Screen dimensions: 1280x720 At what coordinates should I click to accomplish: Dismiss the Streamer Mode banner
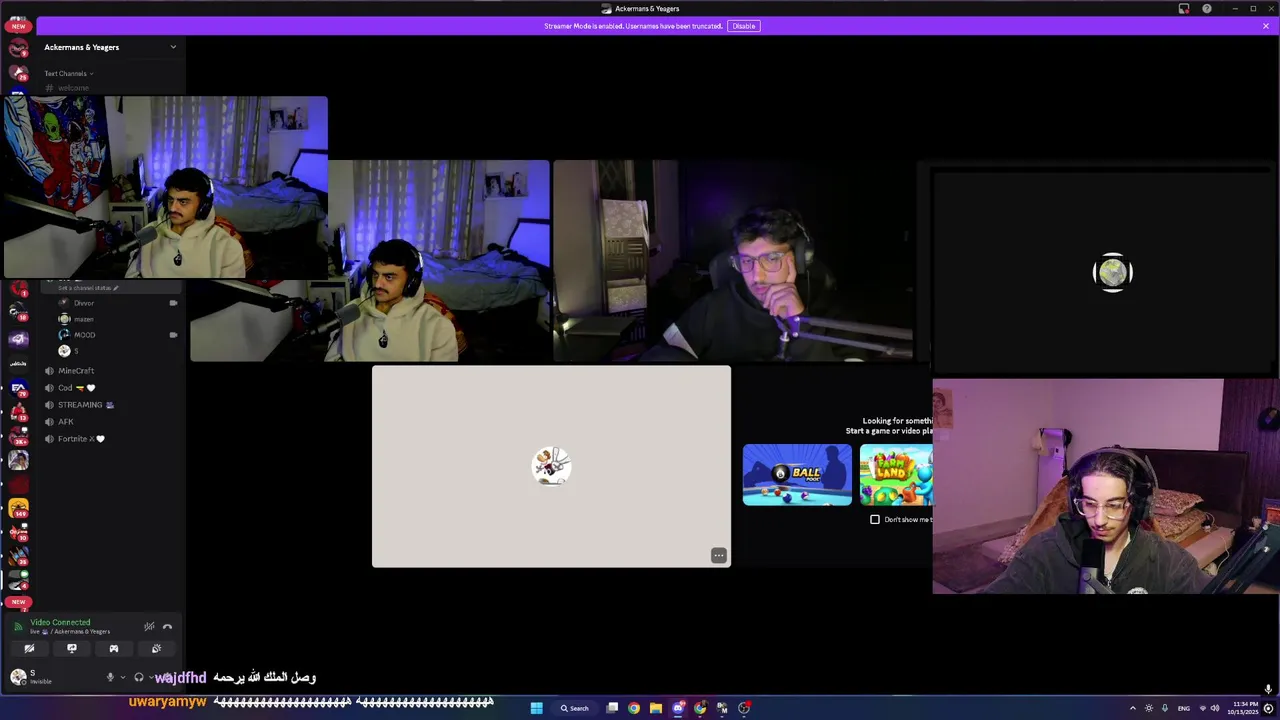[x=1265, y=26]
